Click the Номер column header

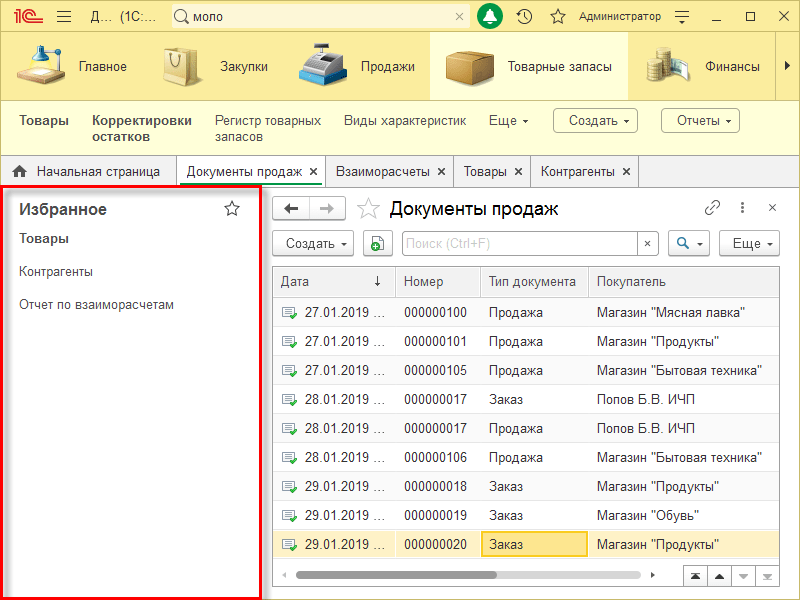tap(438, 282)
